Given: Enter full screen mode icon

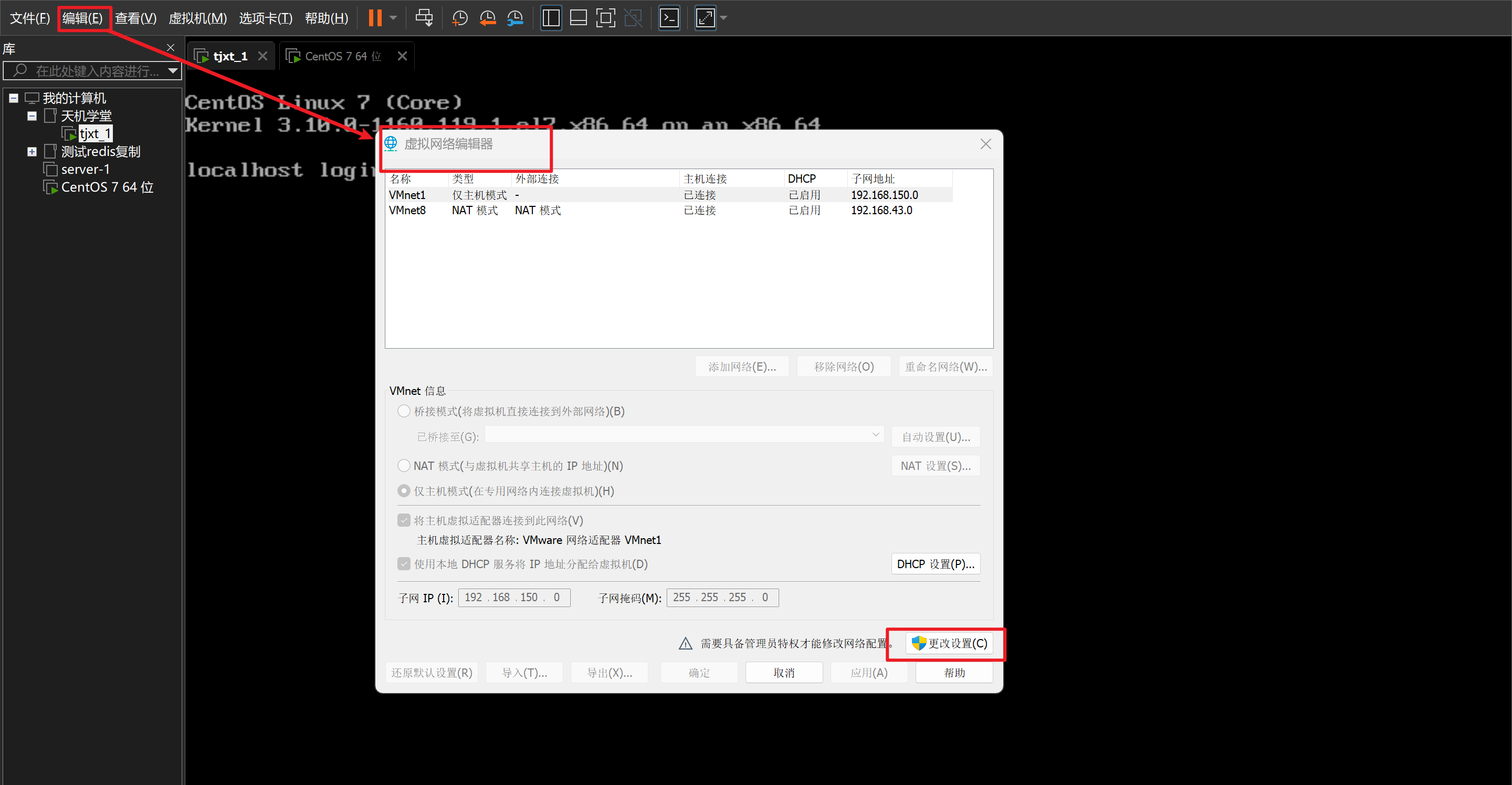Looking at the screenshot, I should coord(605,18).
